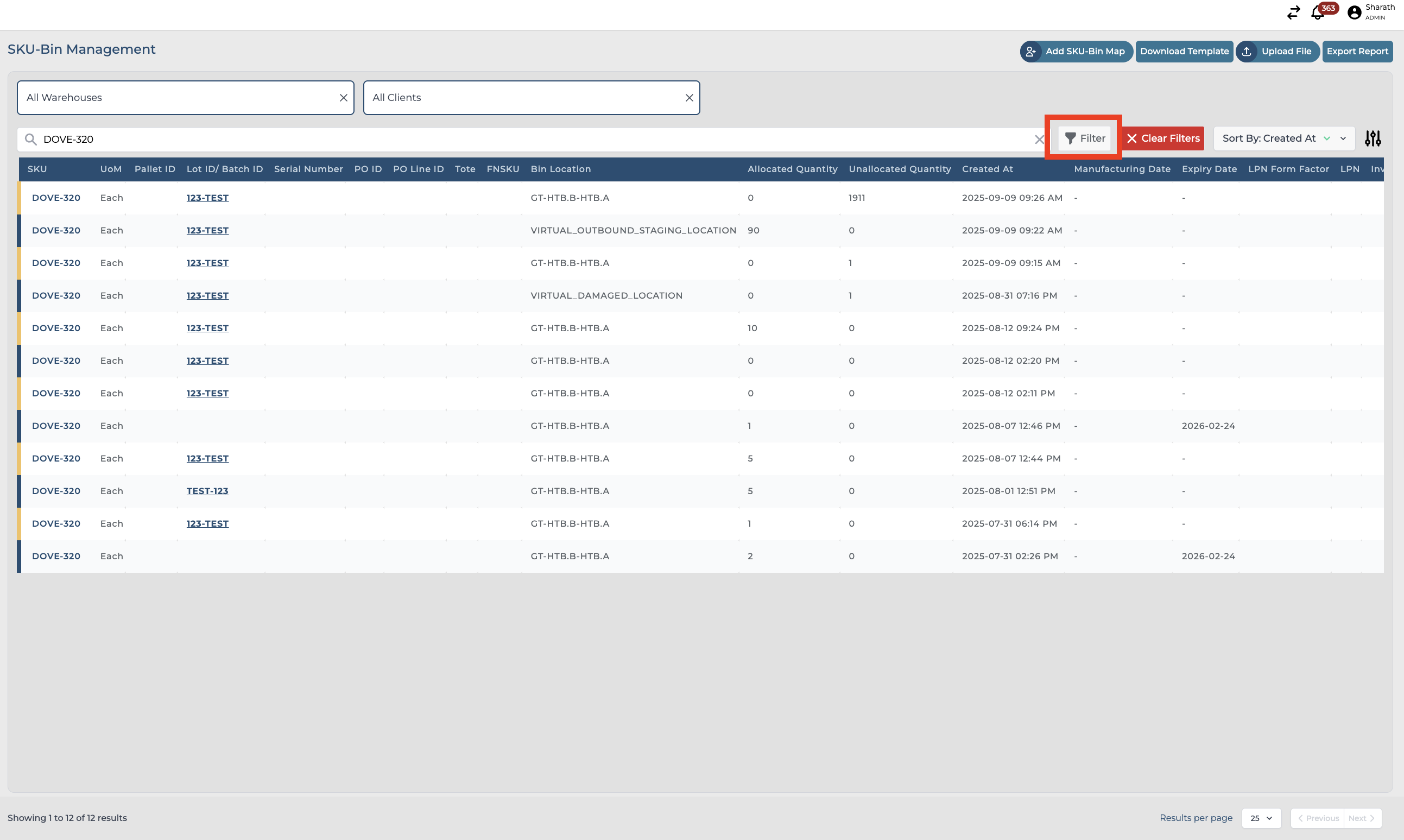Image resolution: width=1404 pixels, height=840 pixels.
Task: Open the All Warehouses dropdown
Action: [175, 98]
